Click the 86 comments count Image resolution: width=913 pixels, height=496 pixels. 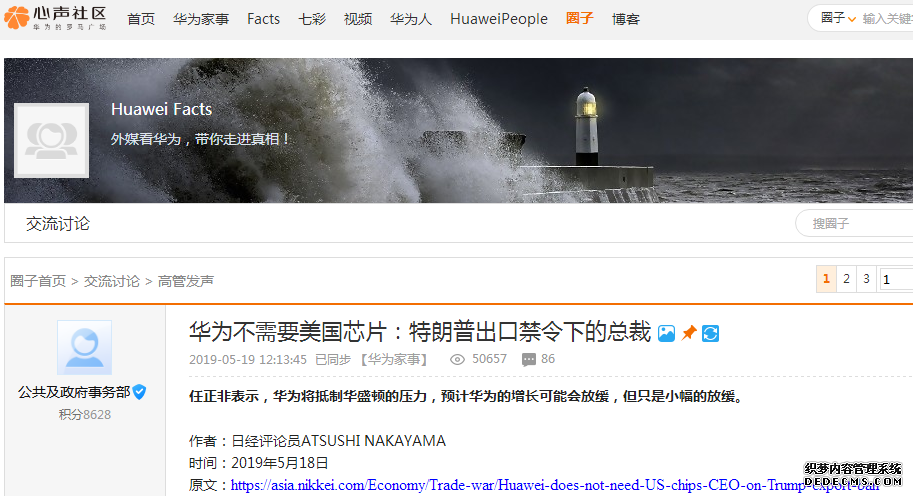pos(548,359)
